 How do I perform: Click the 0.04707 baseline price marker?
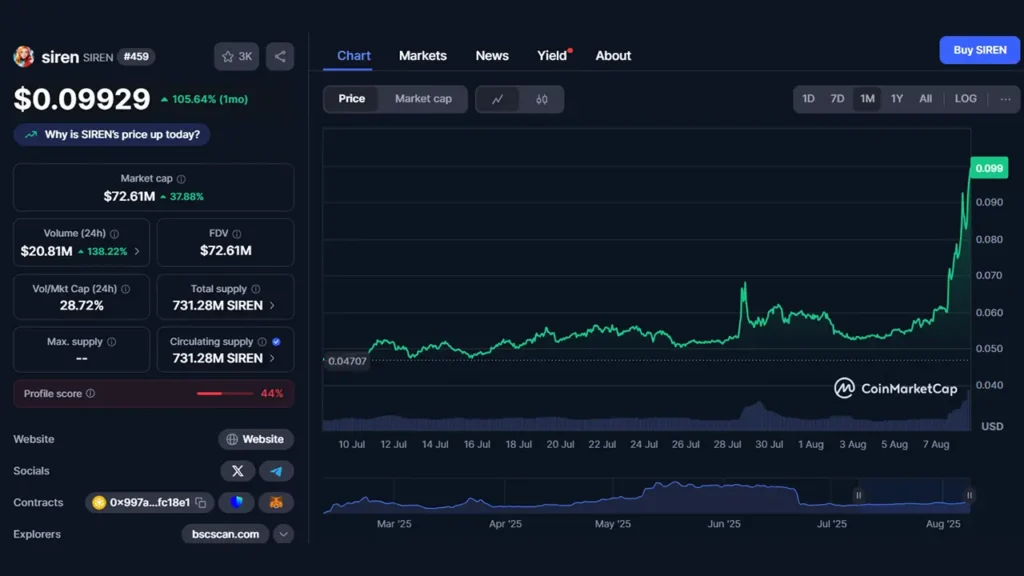click(x=347, y=361)
